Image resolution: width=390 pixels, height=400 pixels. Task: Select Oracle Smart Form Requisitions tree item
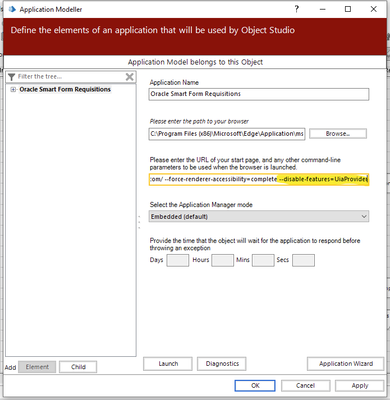(65, 89)
